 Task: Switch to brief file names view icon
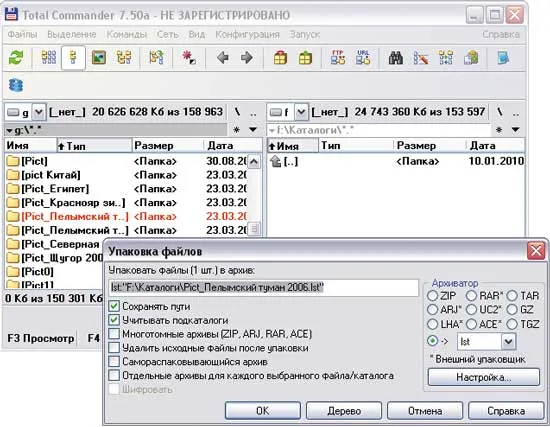tap(49, 58)
